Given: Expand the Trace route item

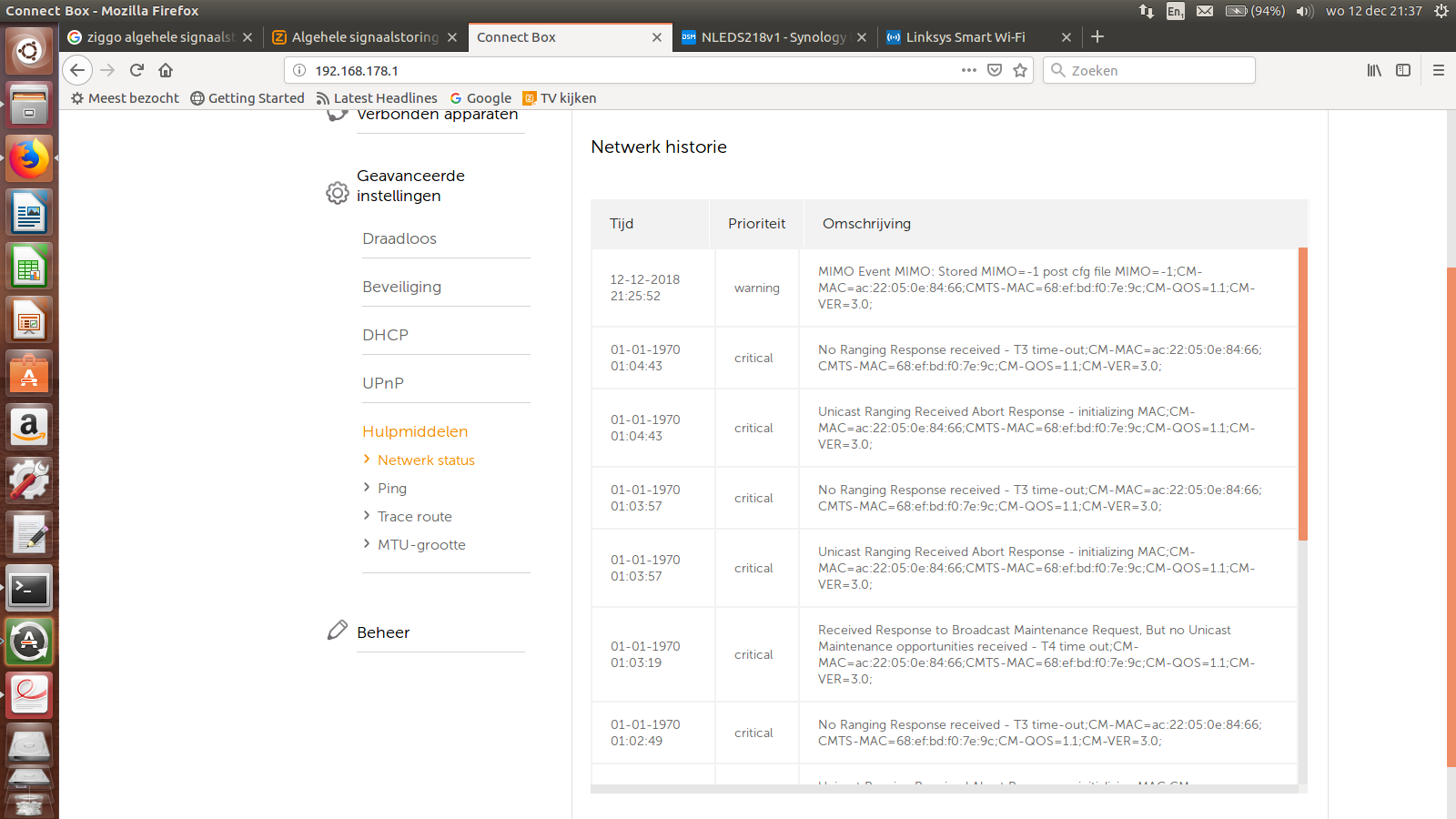Looking at the screenshot, I should click(x=414, y=517).
